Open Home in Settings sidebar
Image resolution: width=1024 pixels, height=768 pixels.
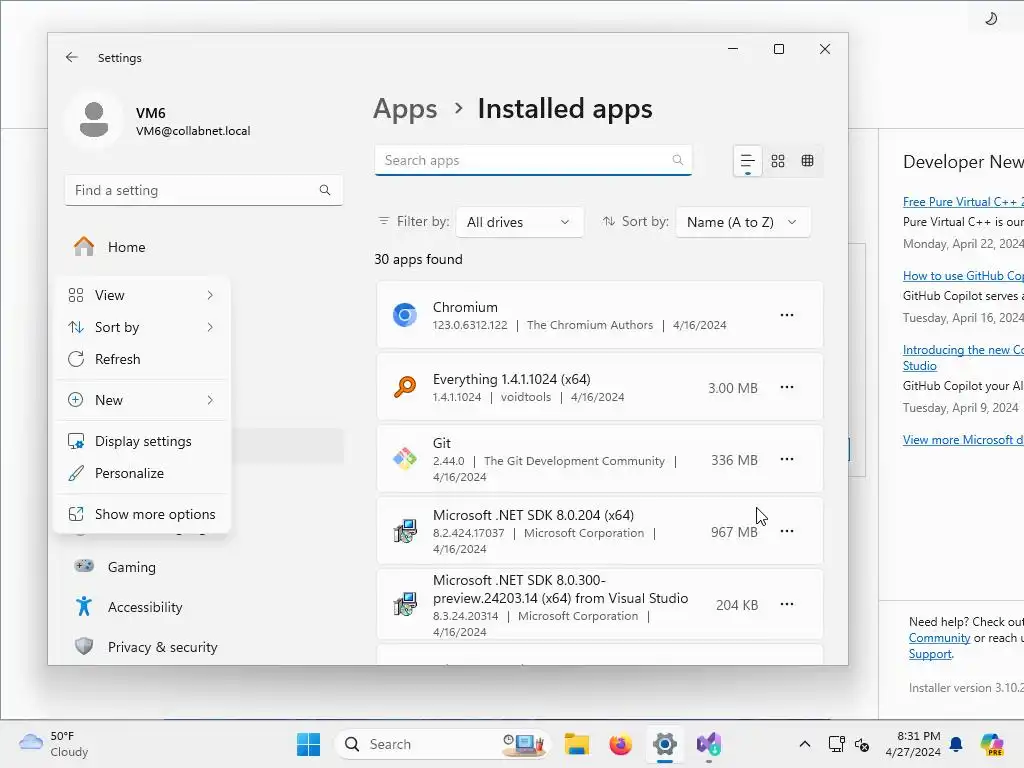pos(204,247)
